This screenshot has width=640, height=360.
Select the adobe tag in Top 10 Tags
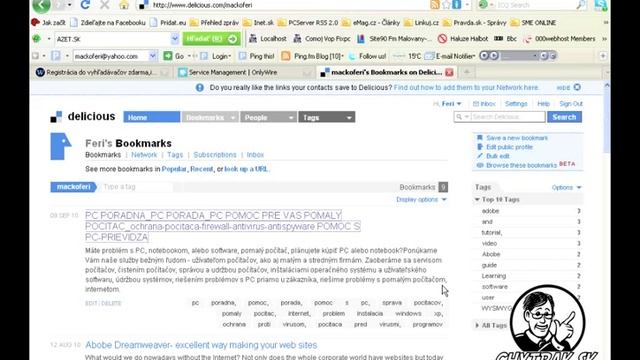point(490,211)
